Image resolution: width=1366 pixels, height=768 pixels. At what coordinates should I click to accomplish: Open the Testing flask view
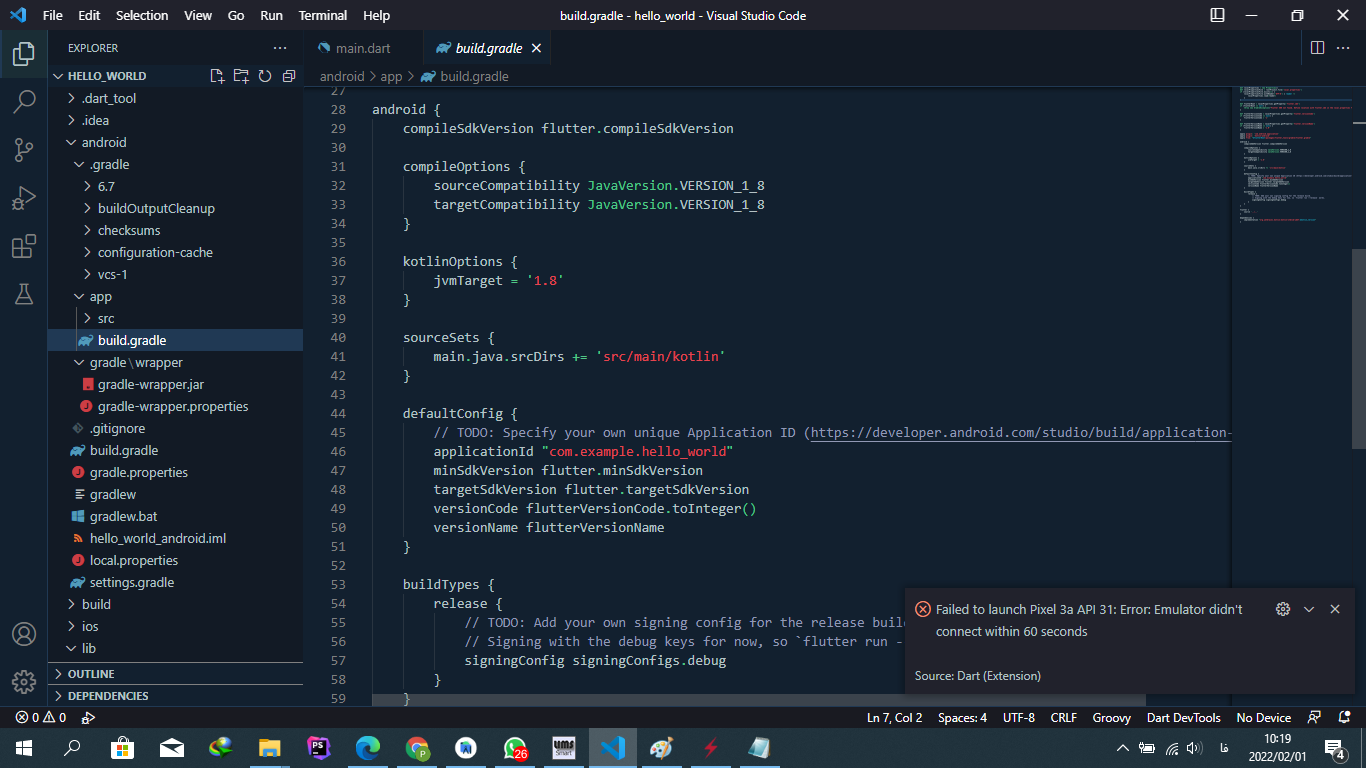pos(24,294)
